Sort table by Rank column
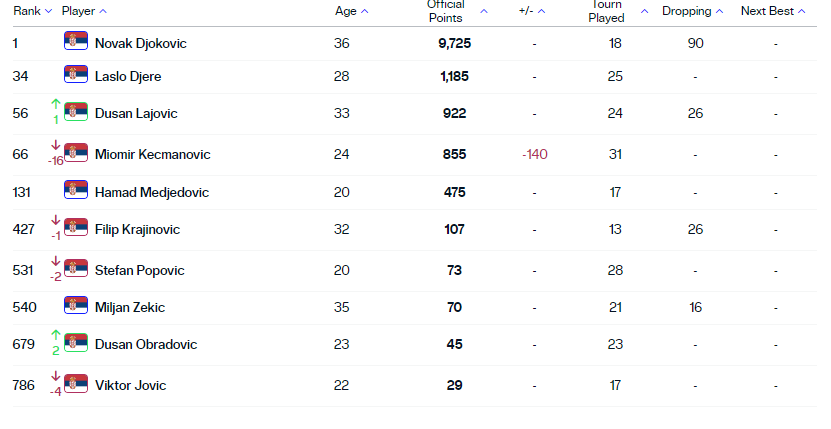Image resolution: width=831 pixels, height=429 pixels. 32,11
